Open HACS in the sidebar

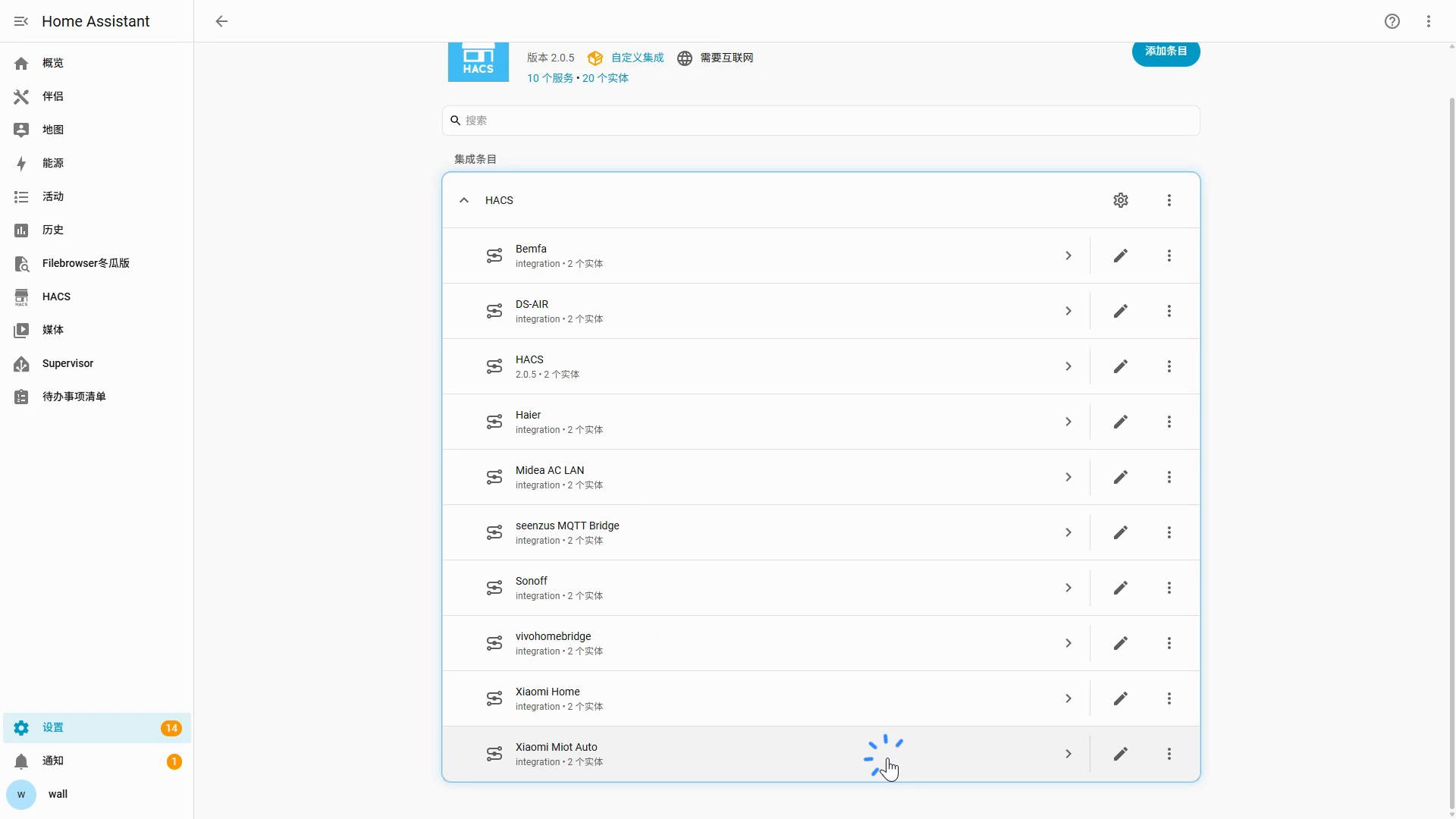pos(97,297)
